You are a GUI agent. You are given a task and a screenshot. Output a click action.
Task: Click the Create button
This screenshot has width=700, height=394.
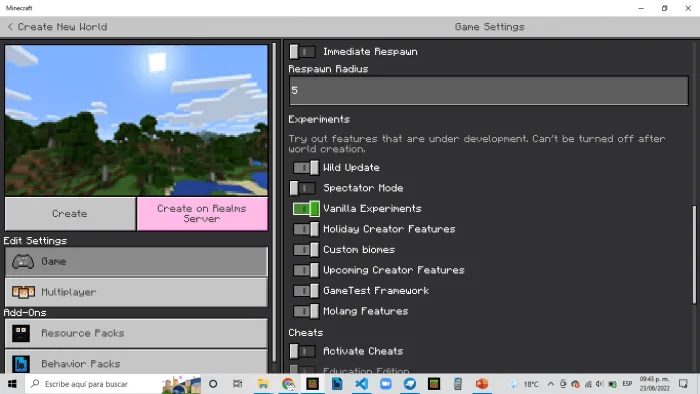pos(70,214)
